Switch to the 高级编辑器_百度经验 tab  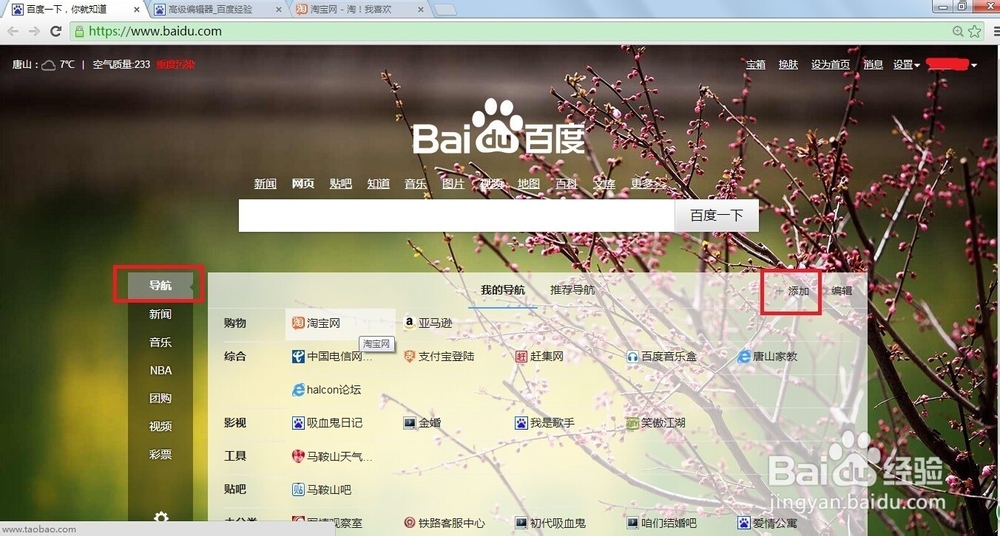pos(216,10)
